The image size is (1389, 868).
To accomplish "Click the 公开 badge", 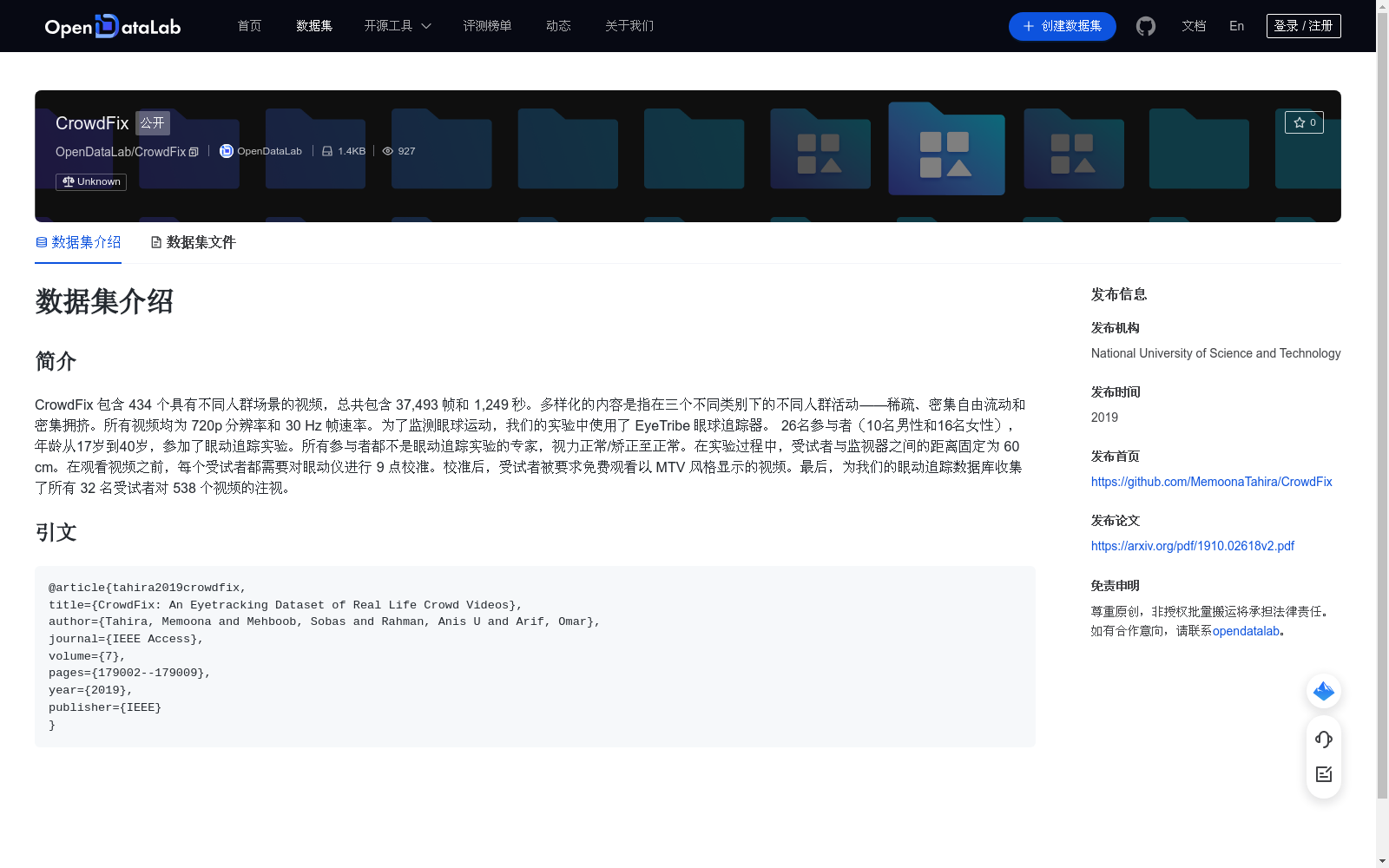I will coord(153,123).
